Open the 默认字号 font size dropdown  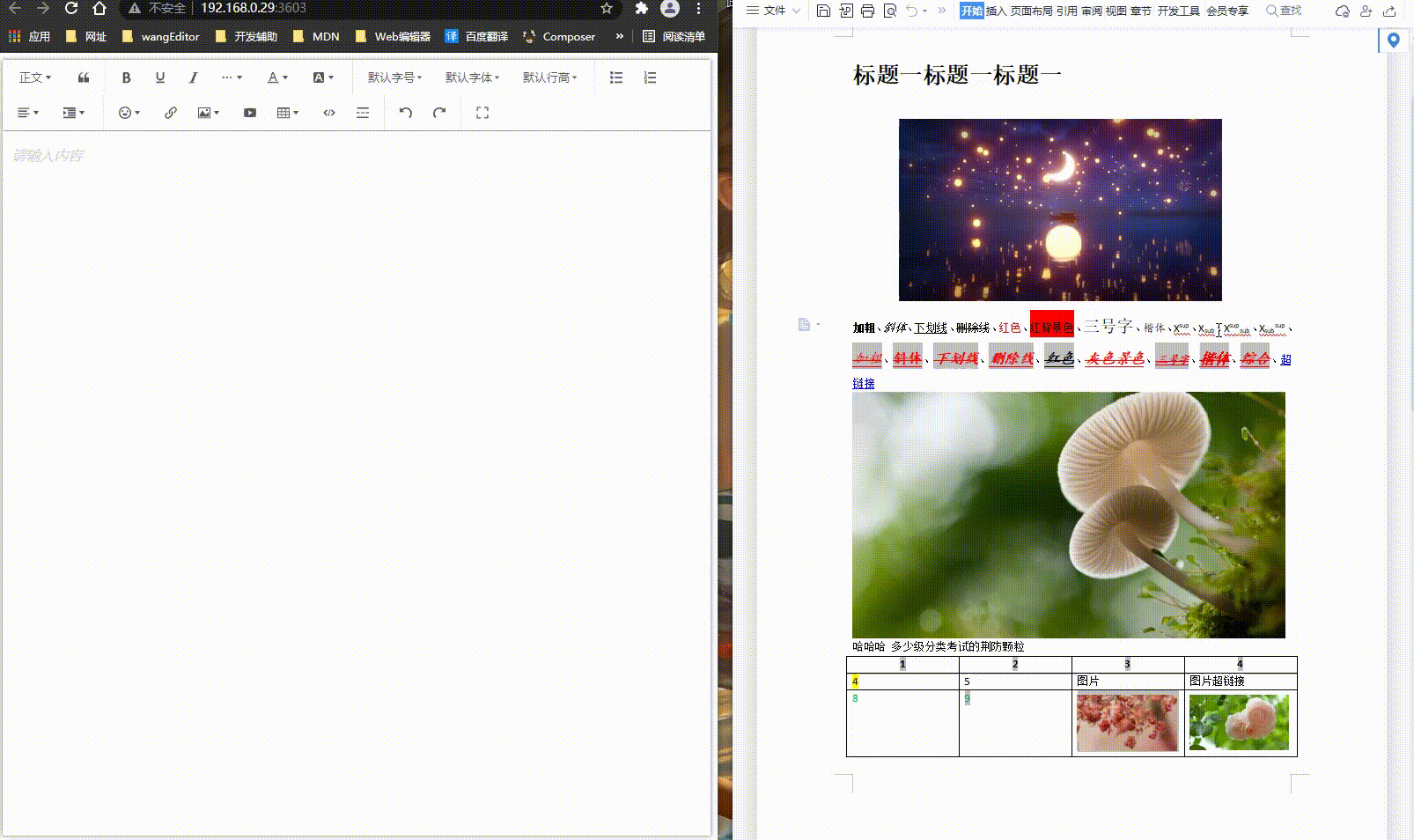[x=394, y=77]
